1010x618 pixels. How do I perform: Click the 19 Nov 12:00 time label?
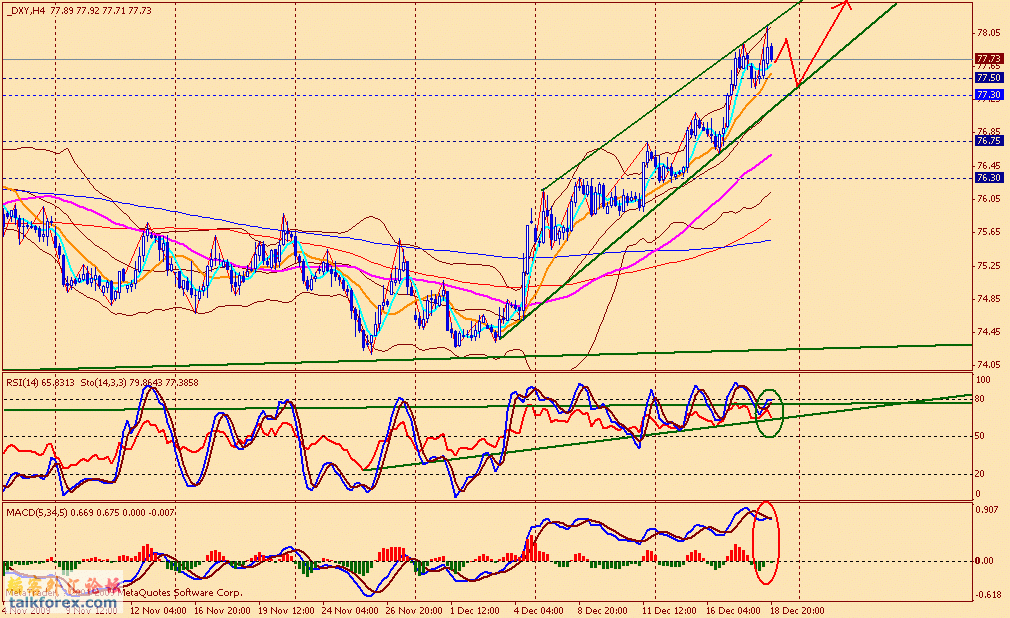pyautogui.click(x=287, y=610)
